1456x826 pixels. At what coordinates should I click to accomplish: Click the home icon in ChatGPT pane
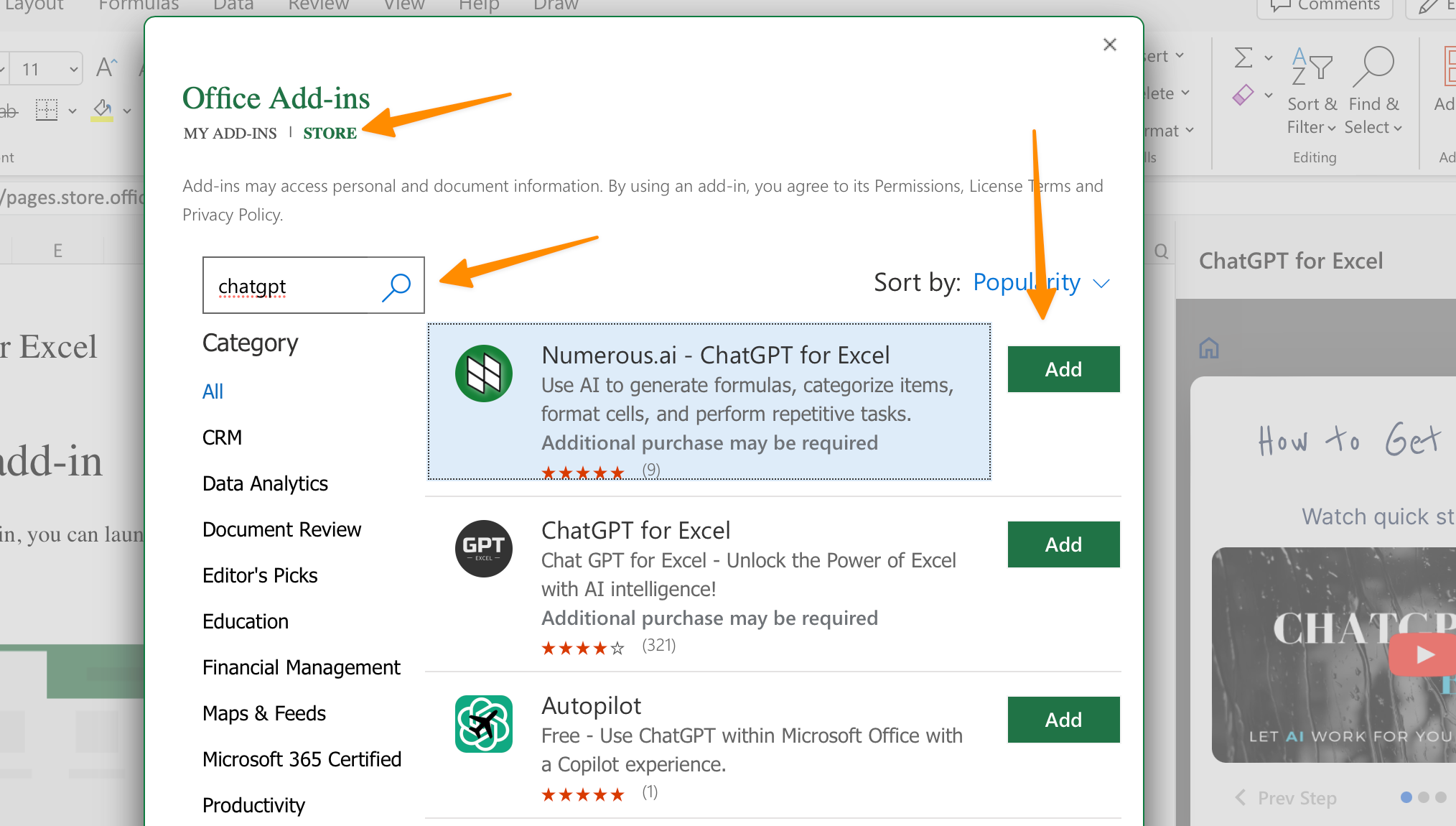click(1209, 348)
